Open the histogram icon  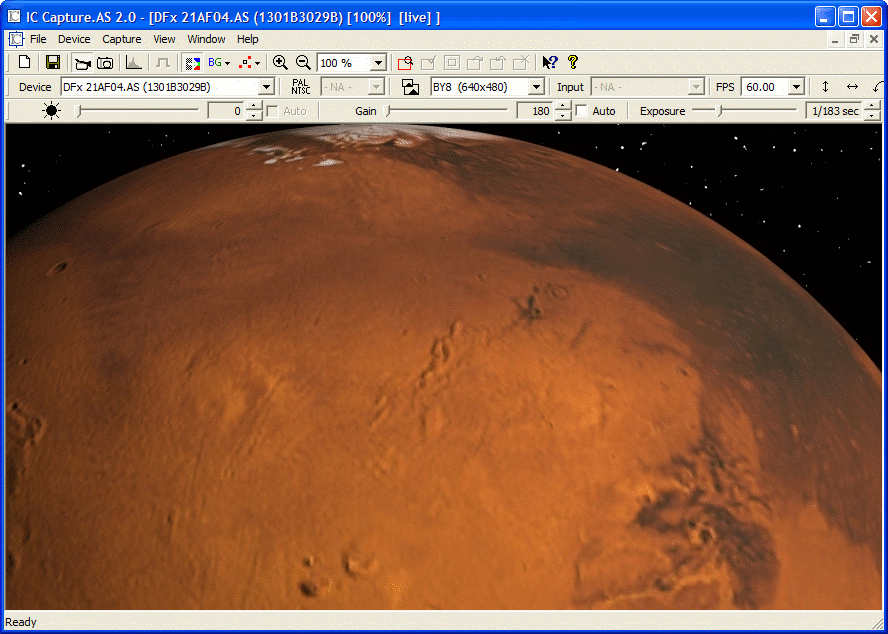point(134,63)
